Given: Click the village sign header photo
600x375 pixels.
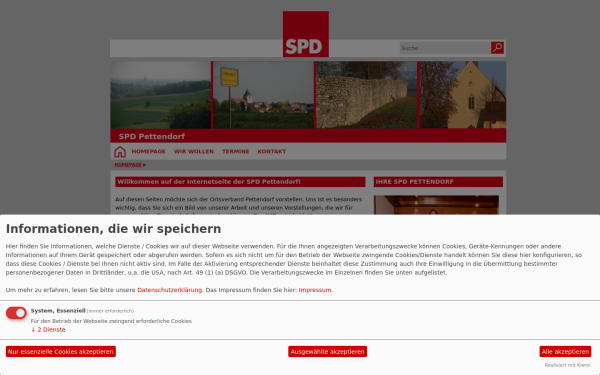Looking at the screenshot, I should pos(263,95).
